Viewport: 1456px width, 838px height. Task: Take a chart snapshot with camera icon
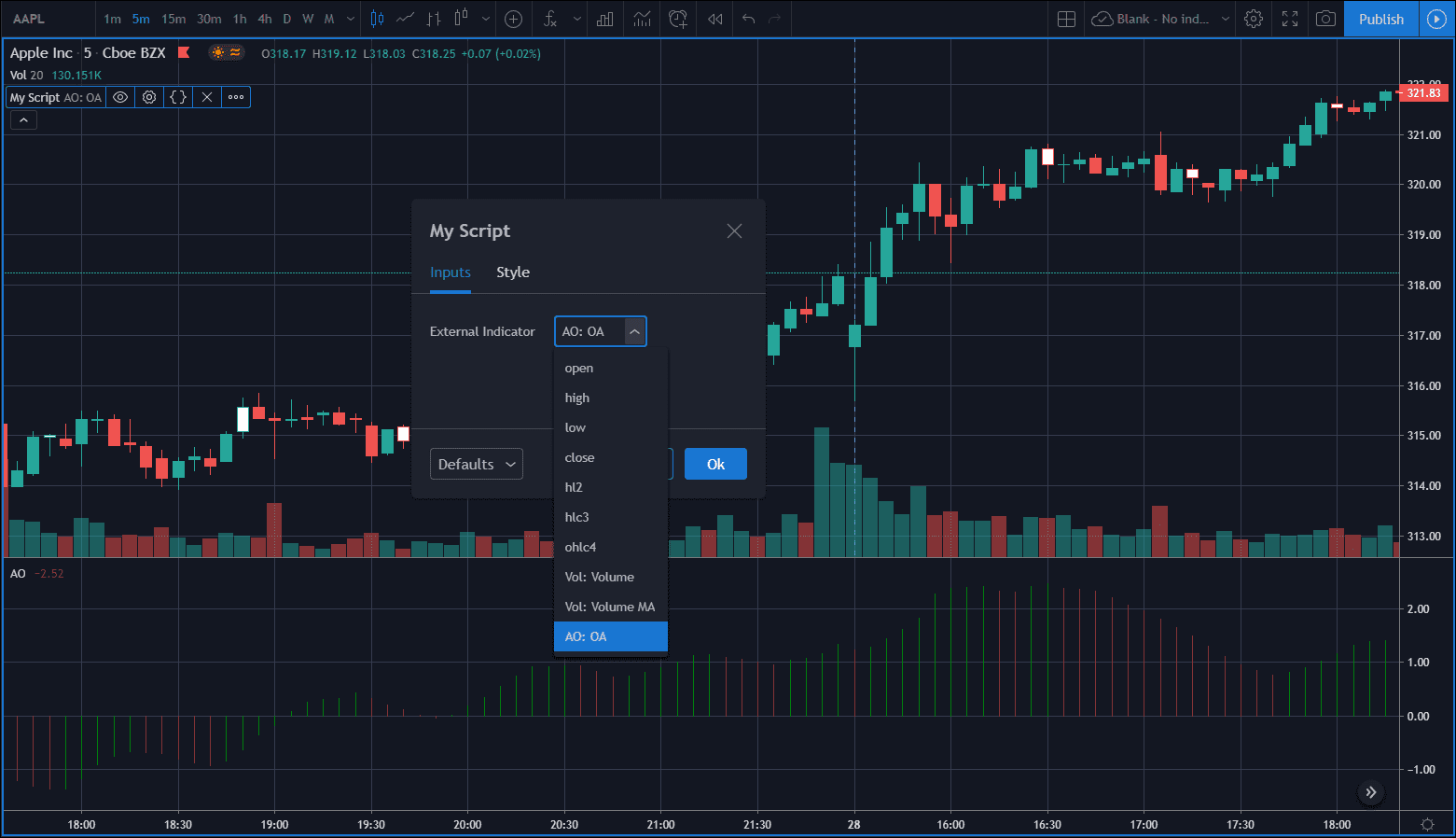click(x=1325, y=19)
